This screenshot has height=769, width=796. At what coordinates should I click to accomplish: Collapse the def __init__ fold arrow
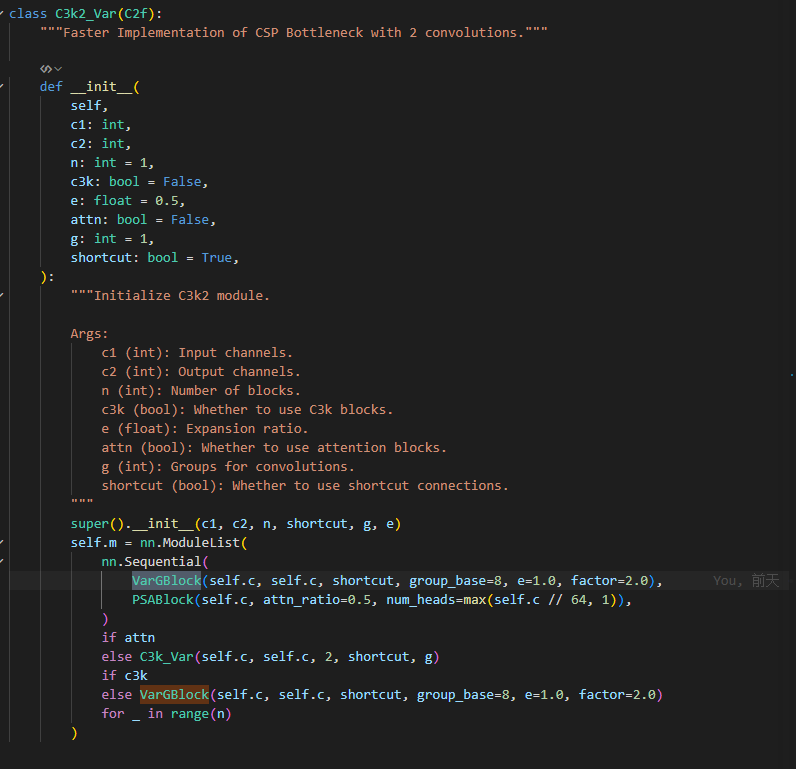[x=2, y=86]
